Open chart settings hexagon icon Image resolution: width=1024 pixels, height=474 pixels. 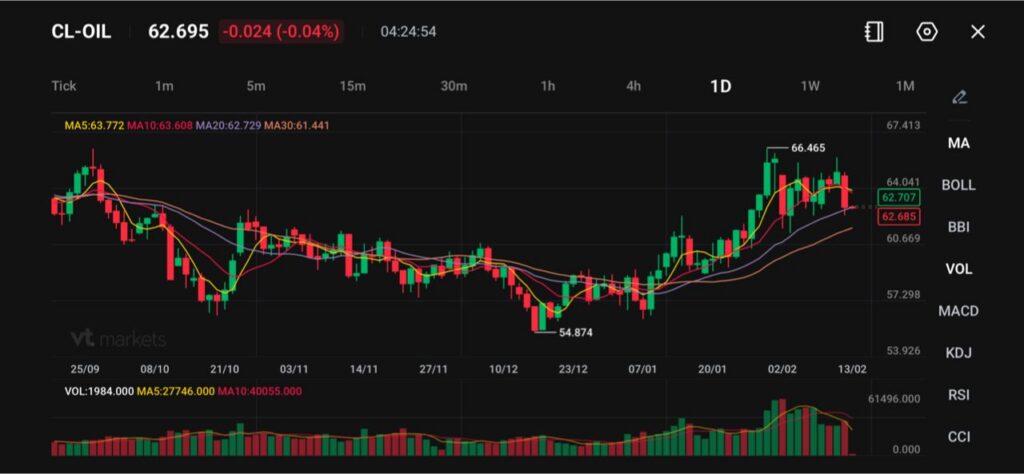(927, 32)
